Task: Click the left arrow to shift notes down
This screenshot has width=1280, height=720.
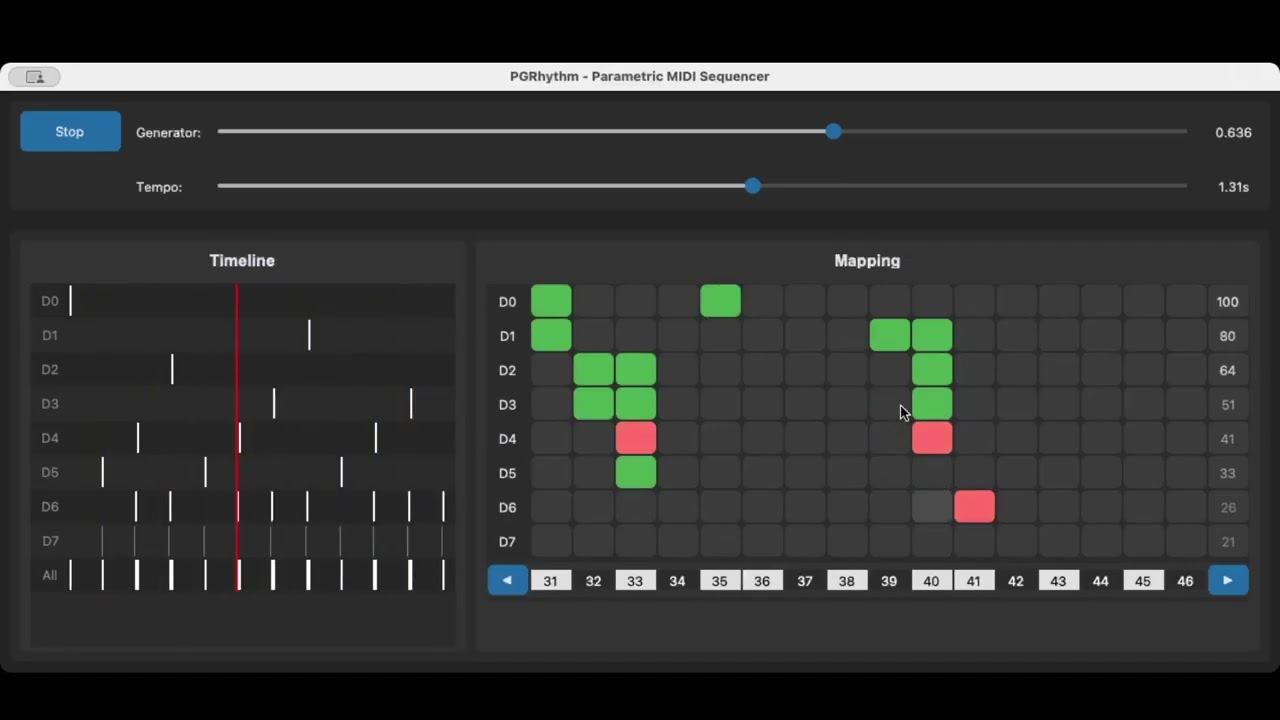Action: click(x=508, y=580)
